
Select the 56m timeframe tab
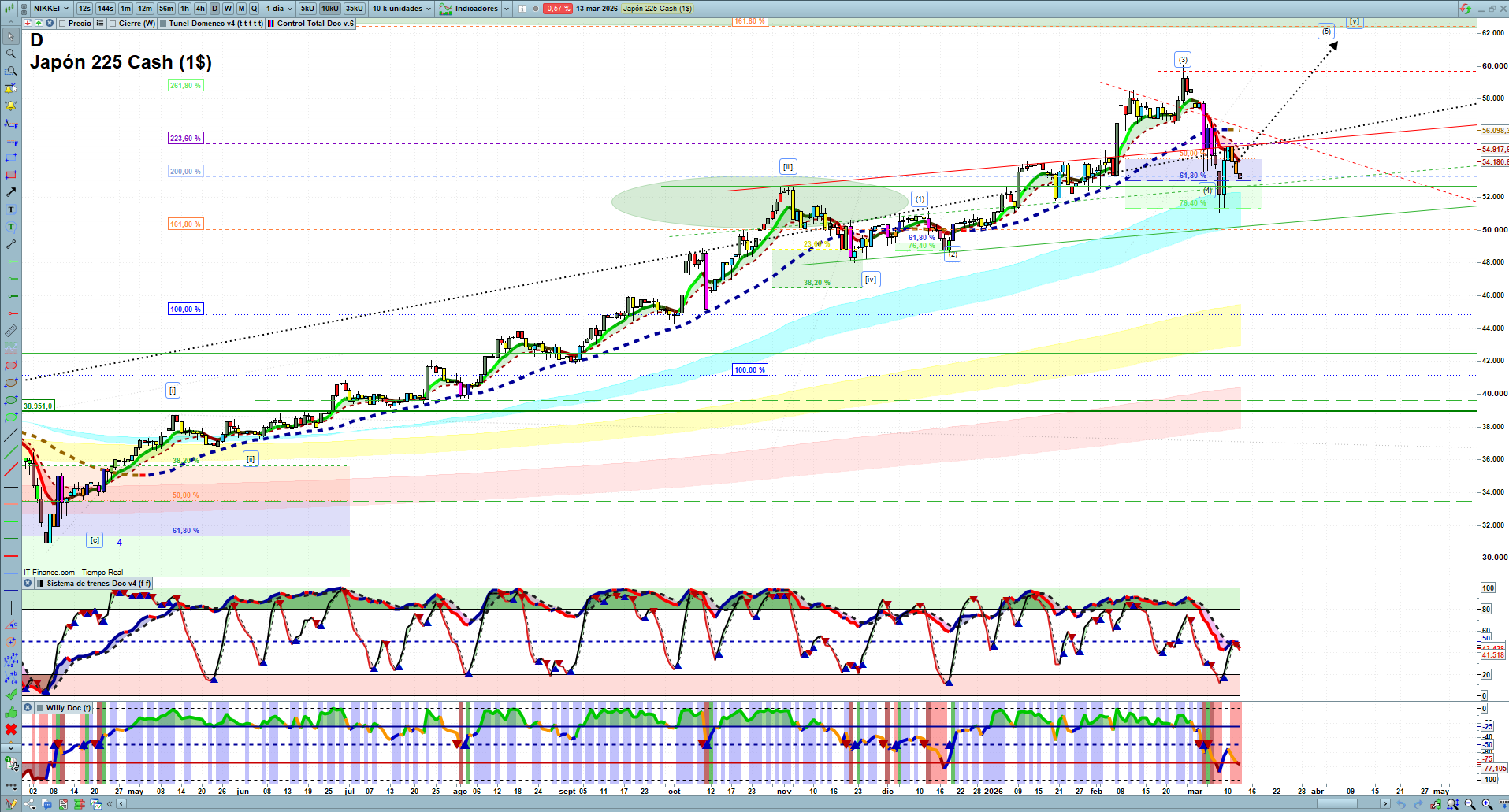tap(165, 9)
